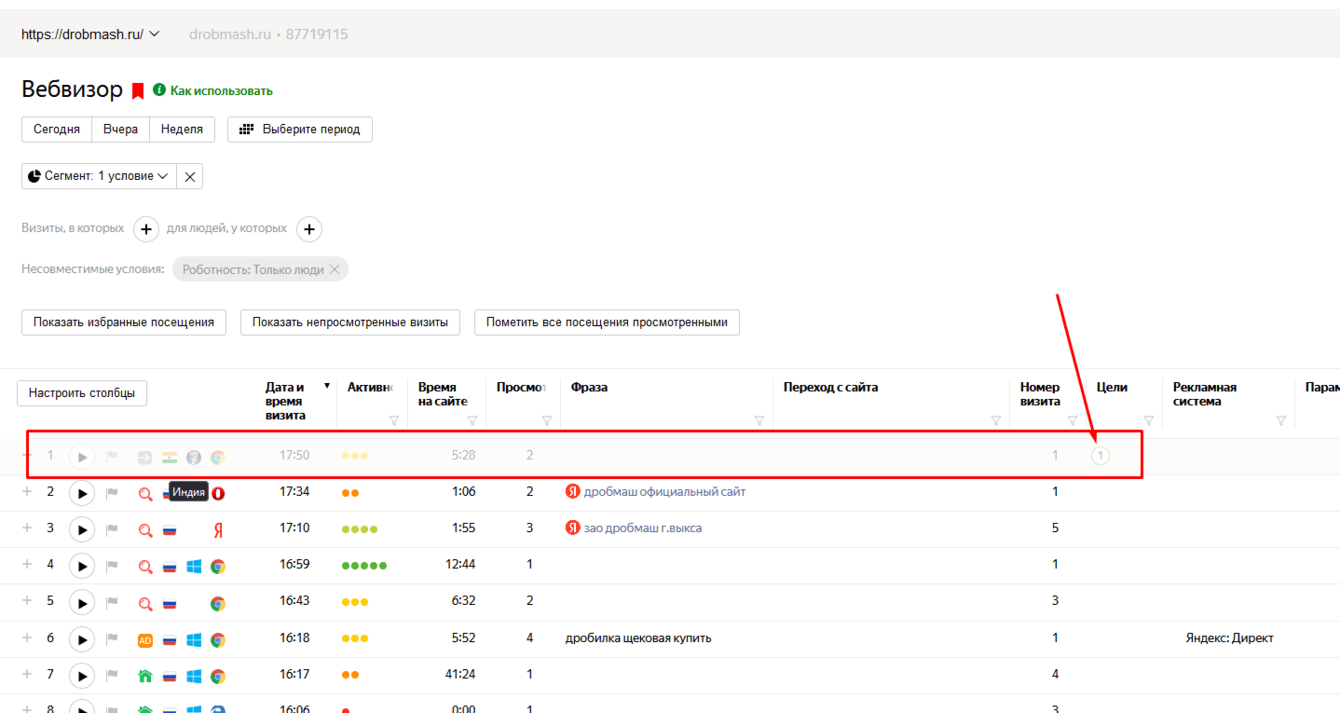Click 'Пометить все посещения просмотренными' button
Viewport: 1340px width, 713px height.
(x=607, y=322)
